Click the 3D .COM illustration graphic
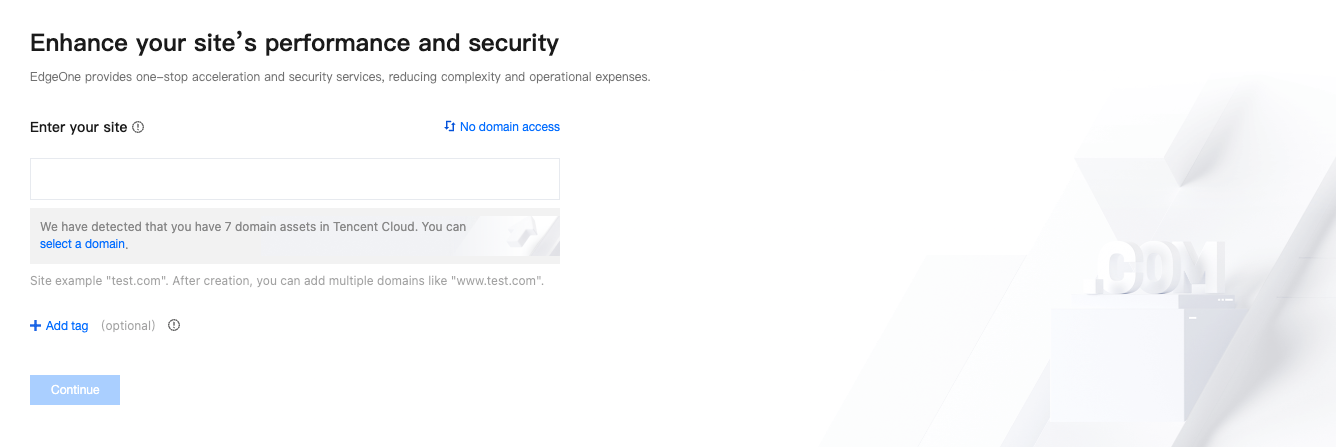This screenshot has height=447, width=1336. (x=1160, y=268)
